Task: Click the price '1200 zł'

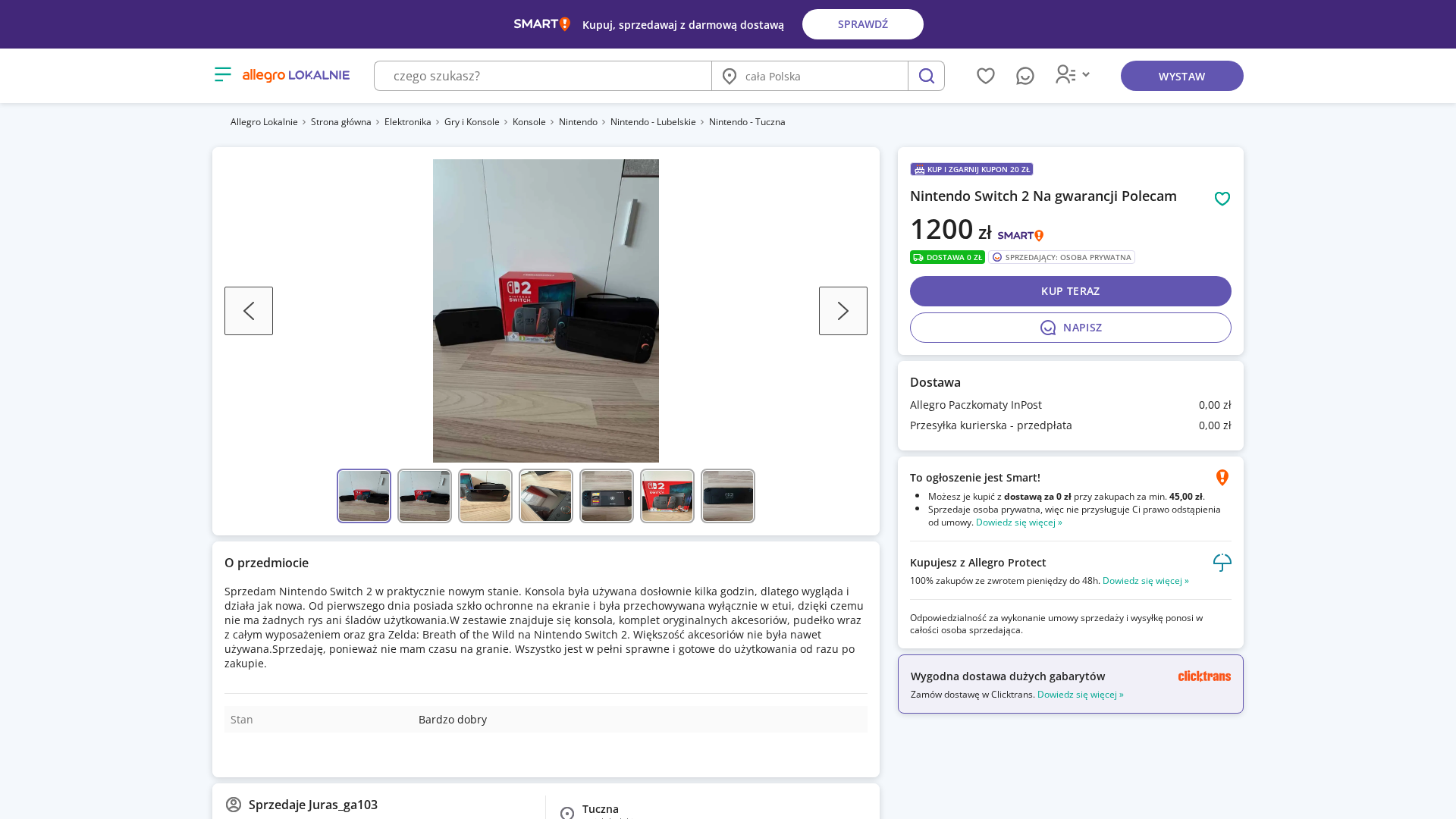Action: [950, 229]
